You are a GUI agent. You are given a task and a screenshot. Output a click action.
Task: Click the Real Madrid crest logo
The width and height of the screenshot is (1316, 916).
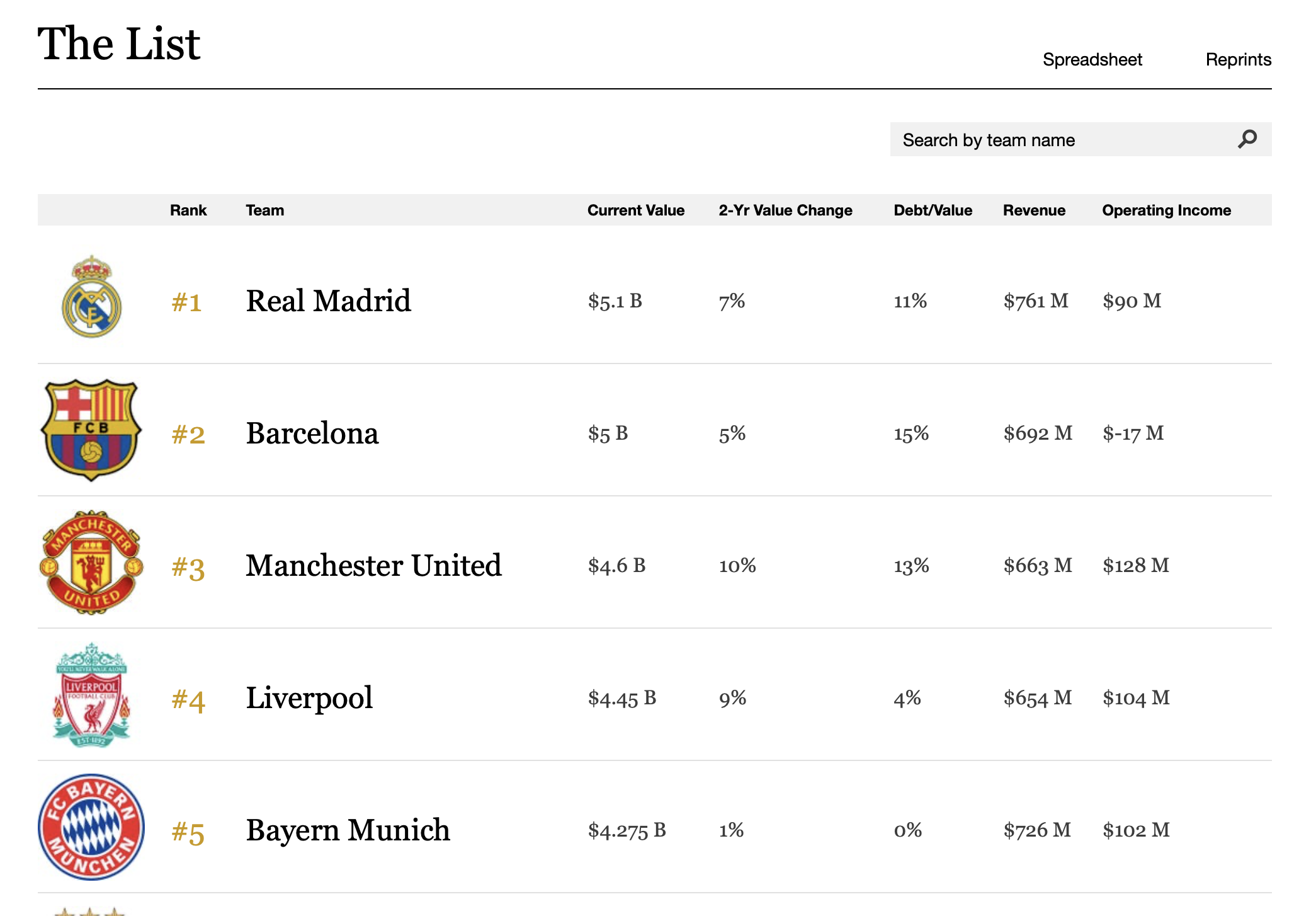click(x=92, y=297)
